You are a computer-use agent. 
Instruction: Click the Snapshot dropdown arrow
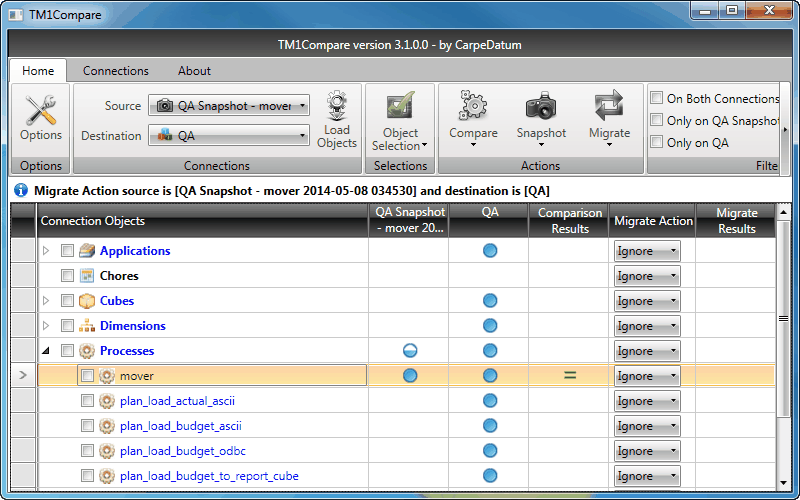click(x=541, y=145)
